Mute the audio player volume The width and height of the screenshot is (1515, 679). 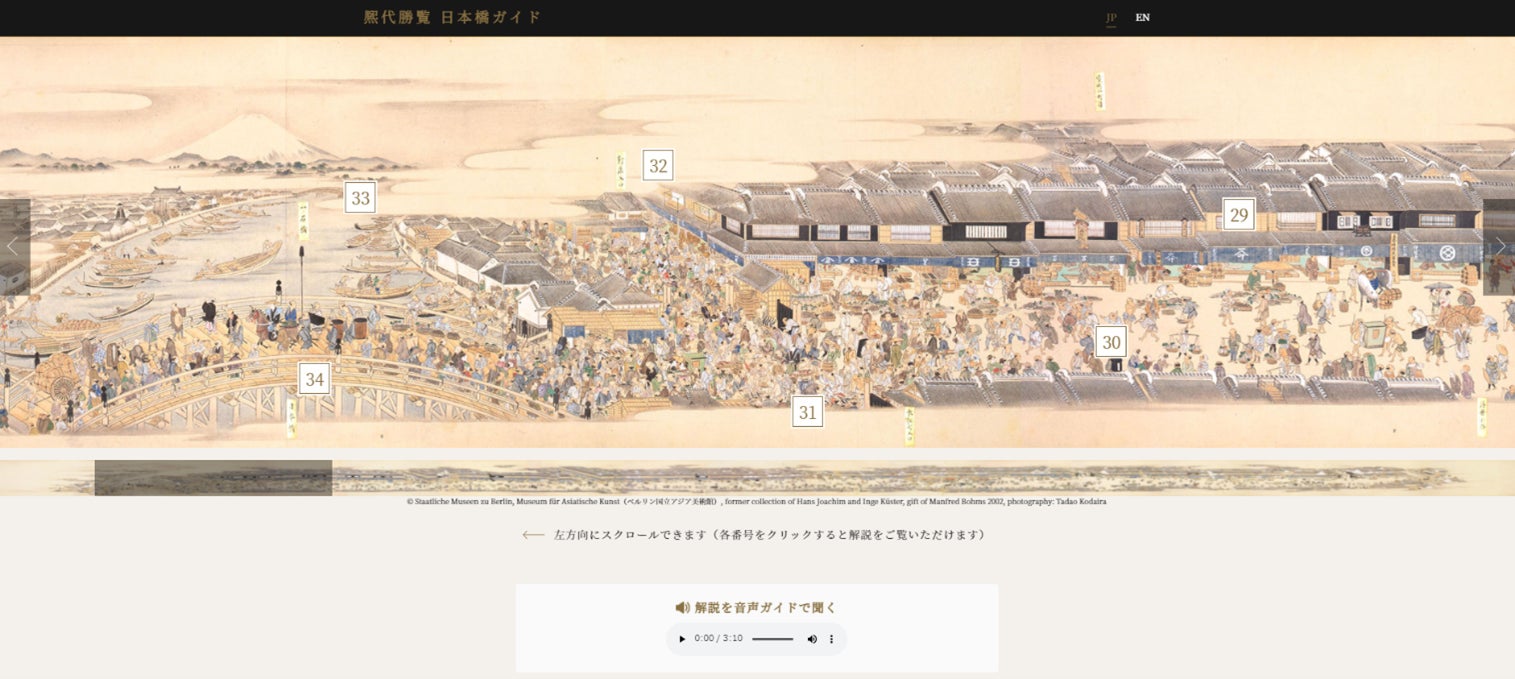(x=812, y=639)
